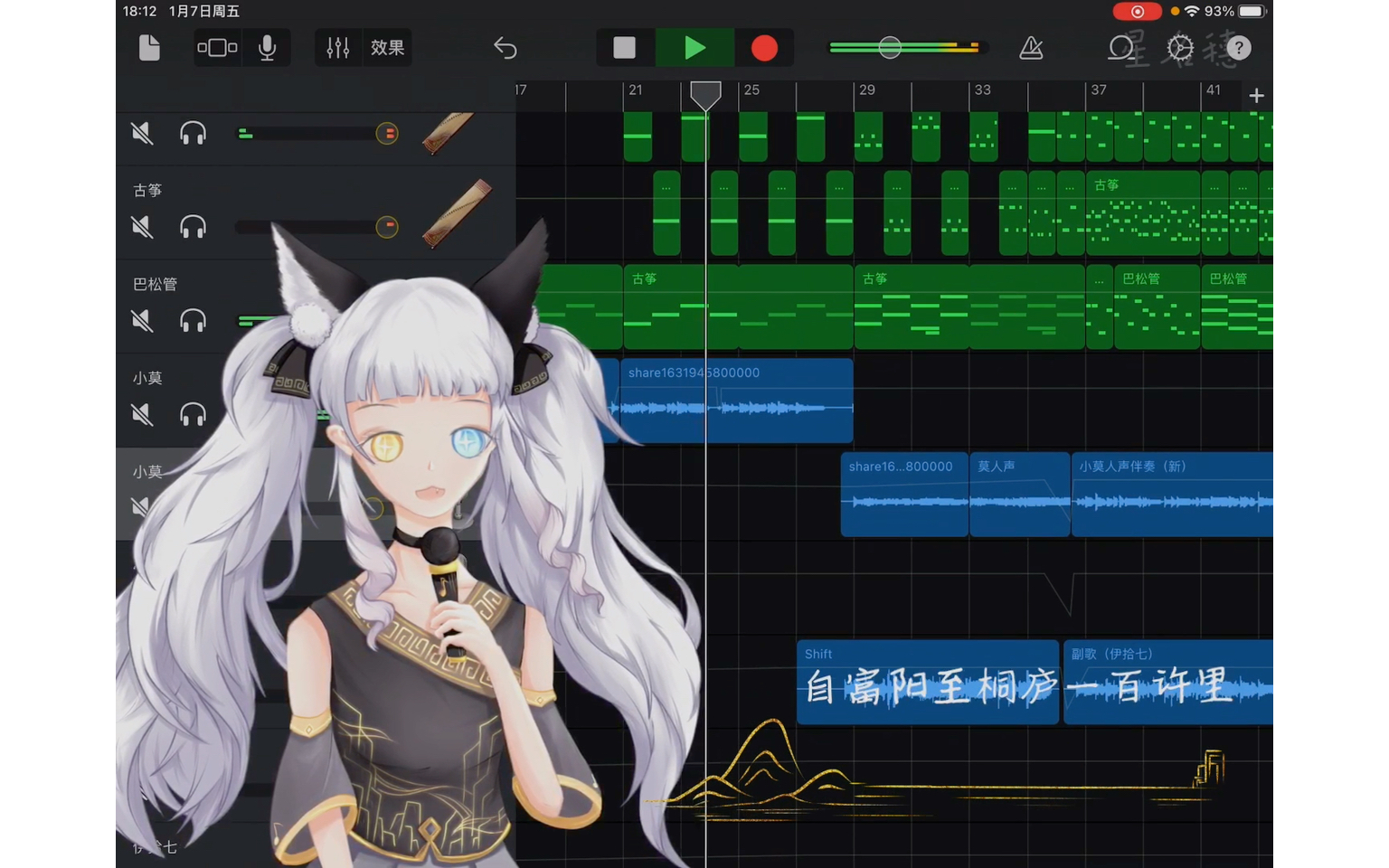Mute the first 小莫 track
This screenshot has width=1389, height=868.
coord(142,414)
